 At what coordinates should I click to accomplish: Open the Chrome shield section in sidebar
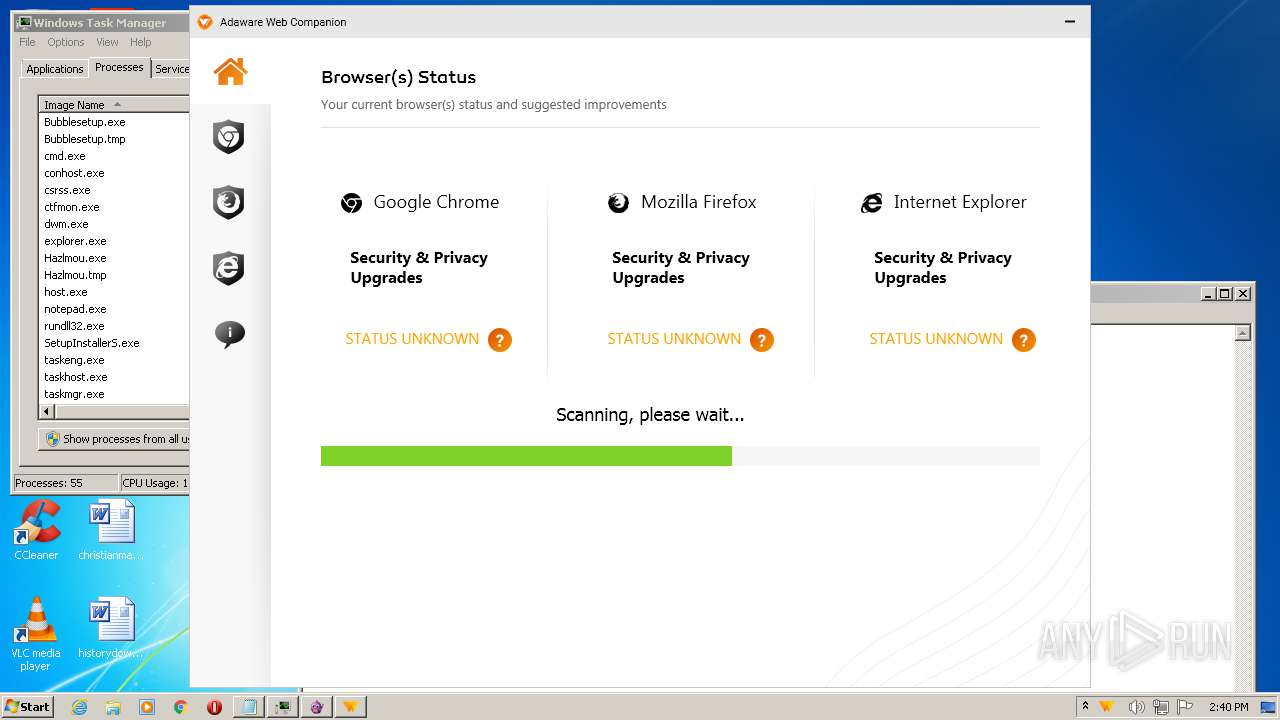coord(229,137)
